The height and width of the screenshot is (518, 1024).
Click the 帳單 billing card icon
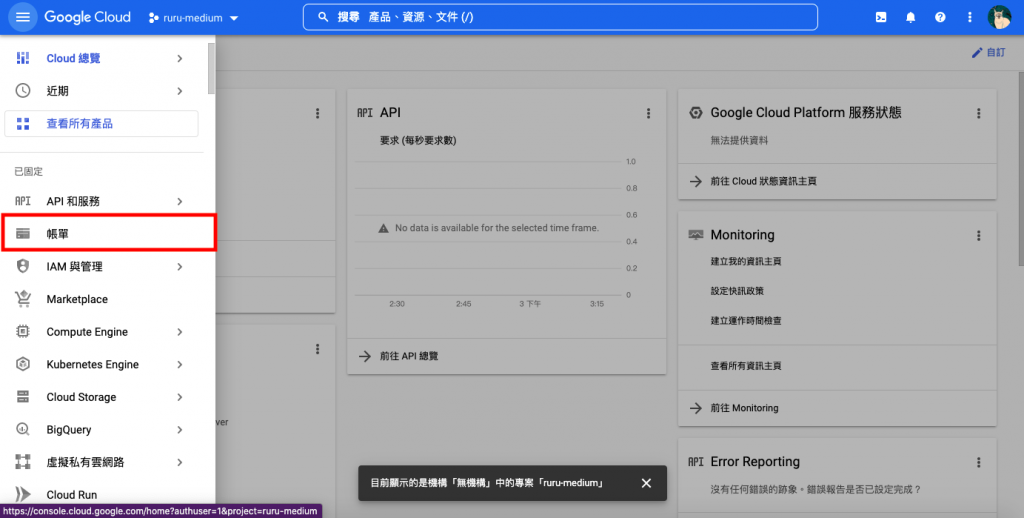tap(23, 234)
